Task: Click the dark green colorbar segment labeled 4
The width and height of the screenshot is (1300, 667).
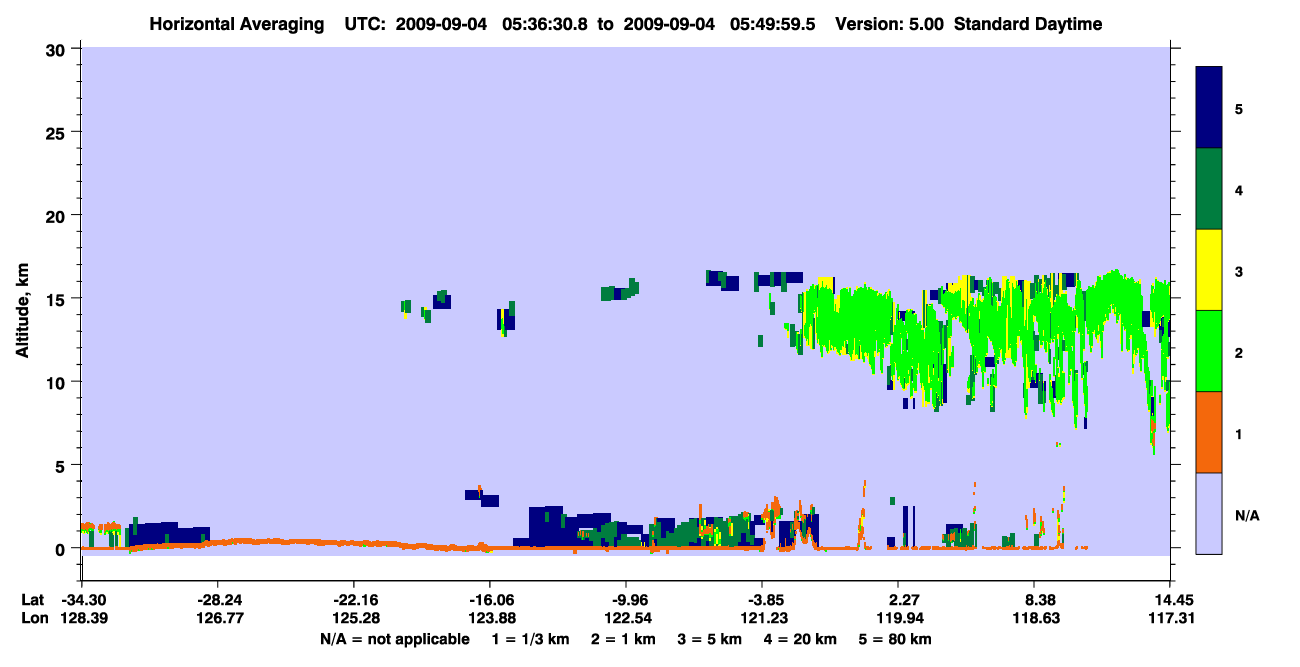Action: 1209,189
